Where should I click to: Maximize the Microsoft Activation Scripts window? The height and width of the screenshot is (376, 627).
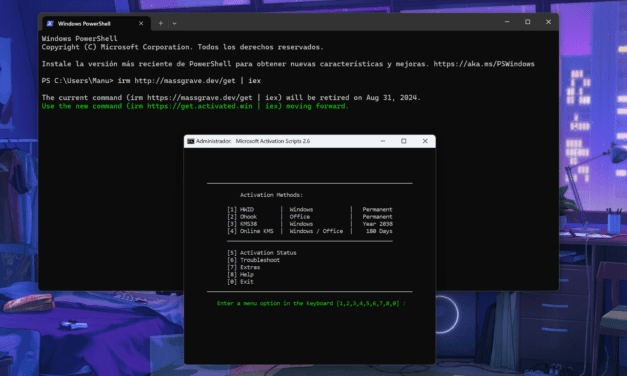click(403, 141)
